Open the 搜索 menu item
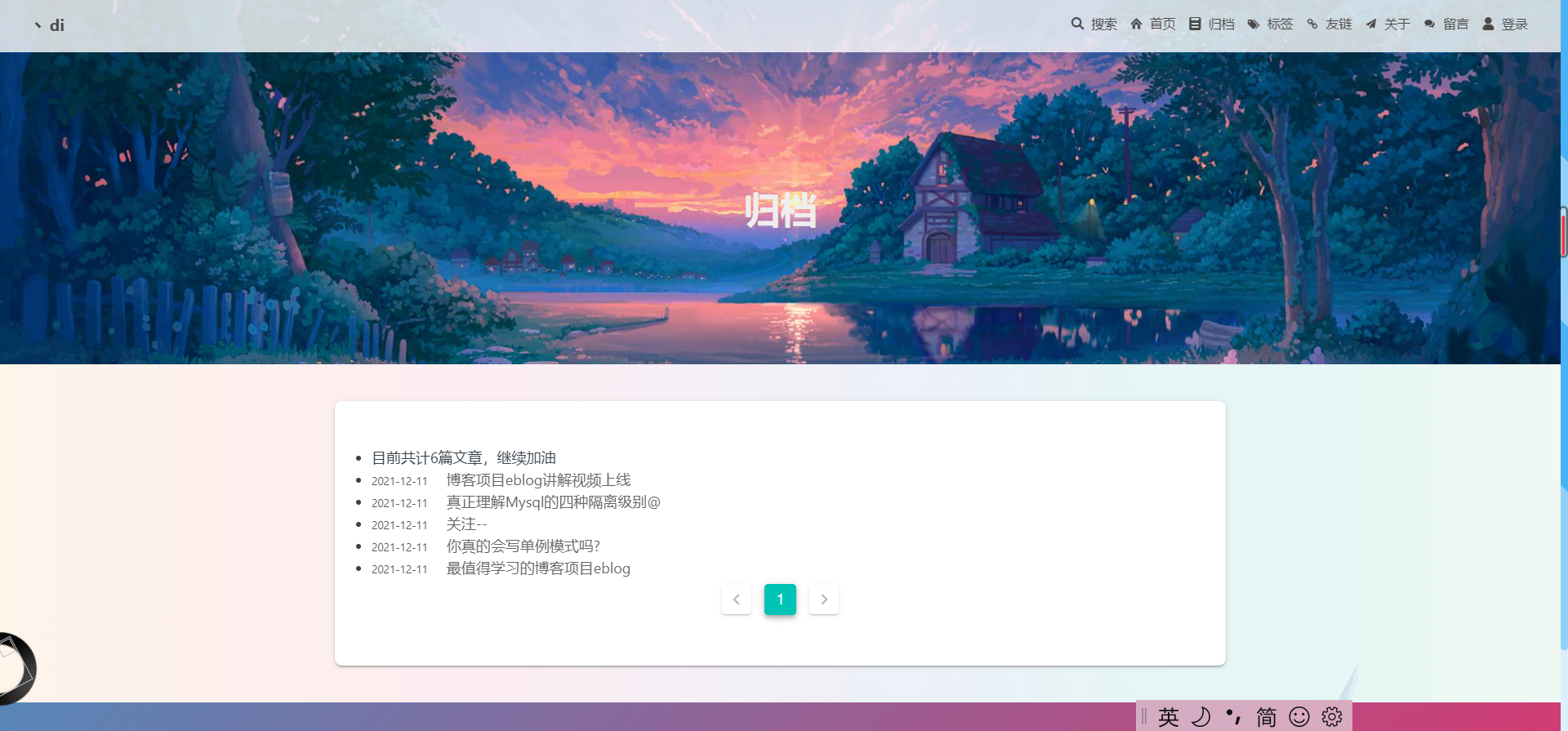 tap(1104, 25)
